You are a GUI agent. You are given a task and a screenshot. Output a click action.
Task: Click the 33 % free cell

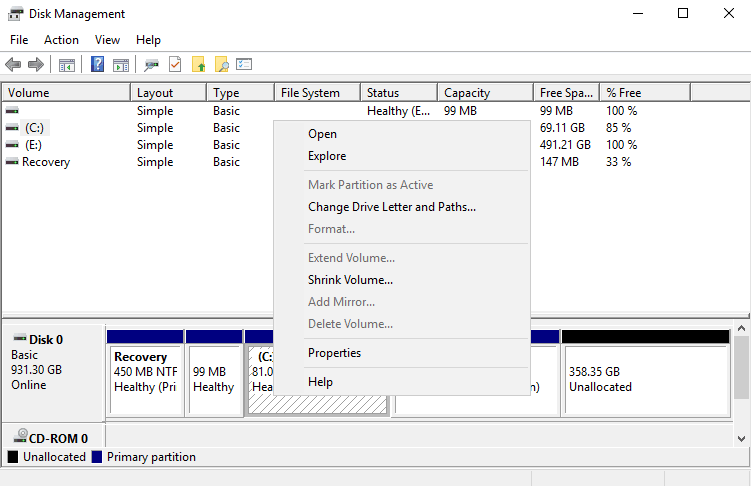[x=618, y=162]
